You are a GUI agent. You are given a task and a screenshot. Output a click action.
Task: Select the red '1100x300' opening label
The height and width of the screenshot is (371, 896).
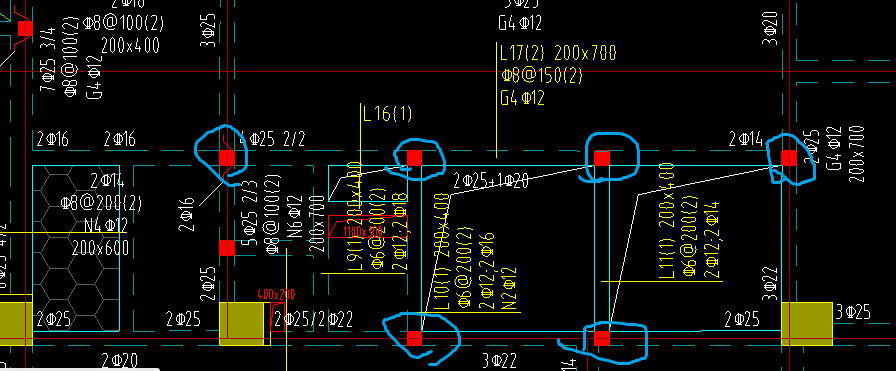362,231
